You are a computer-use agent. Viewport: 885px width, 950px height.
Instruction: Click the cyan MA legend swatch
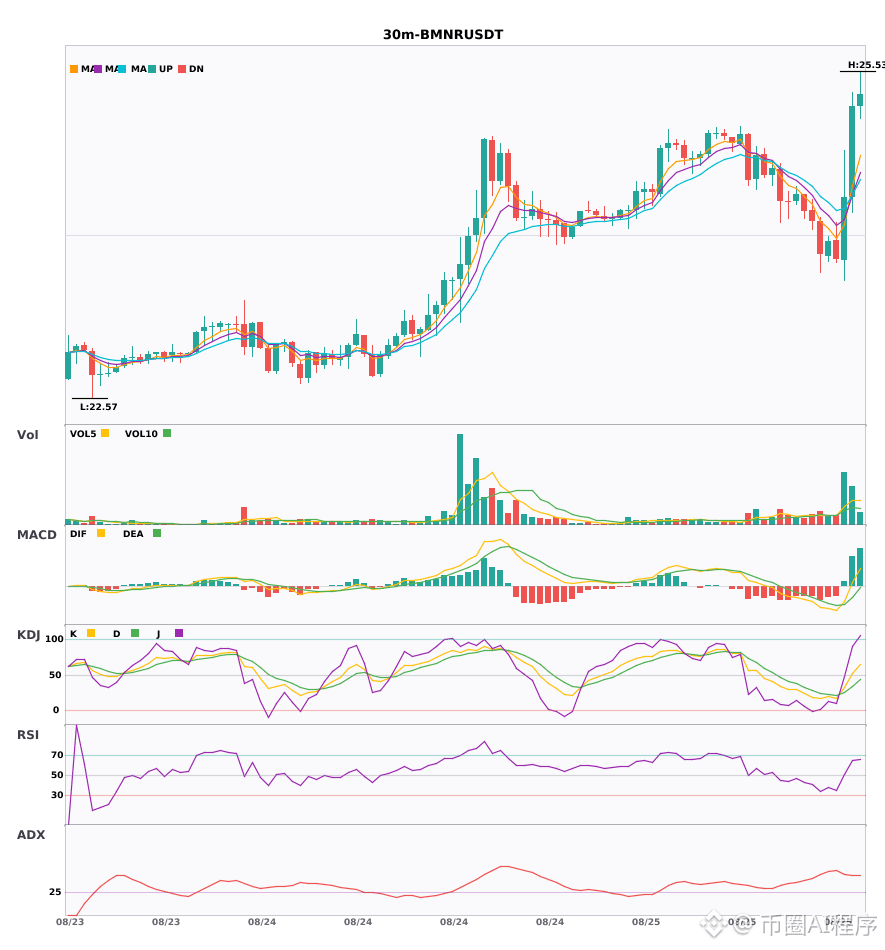(122, 69)
